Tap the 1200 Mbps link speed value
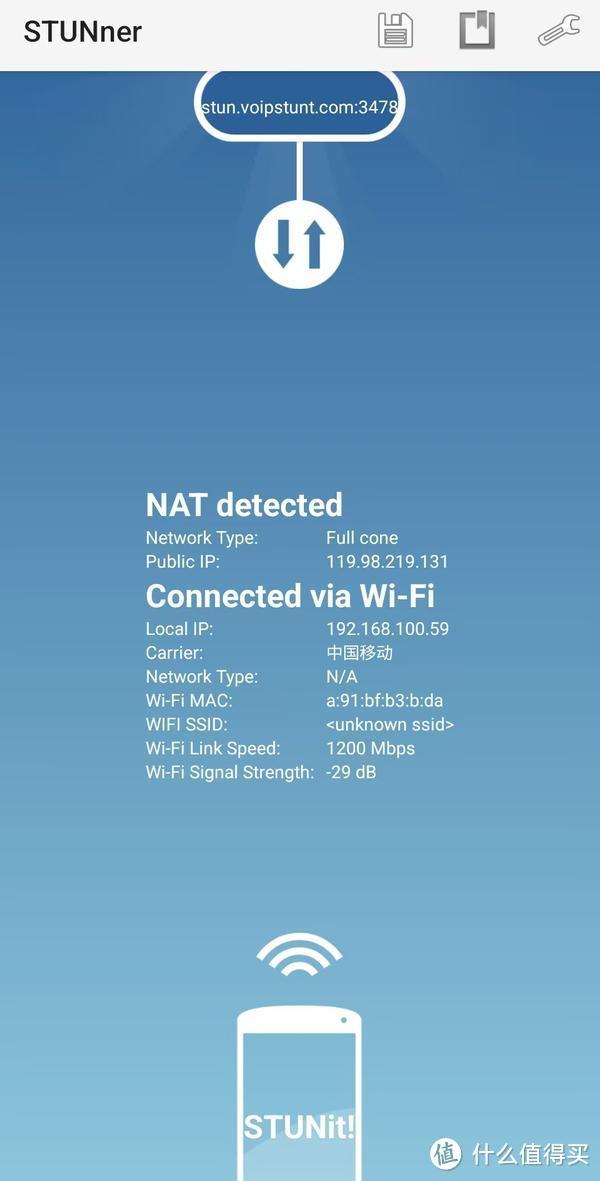 [370, 749]
